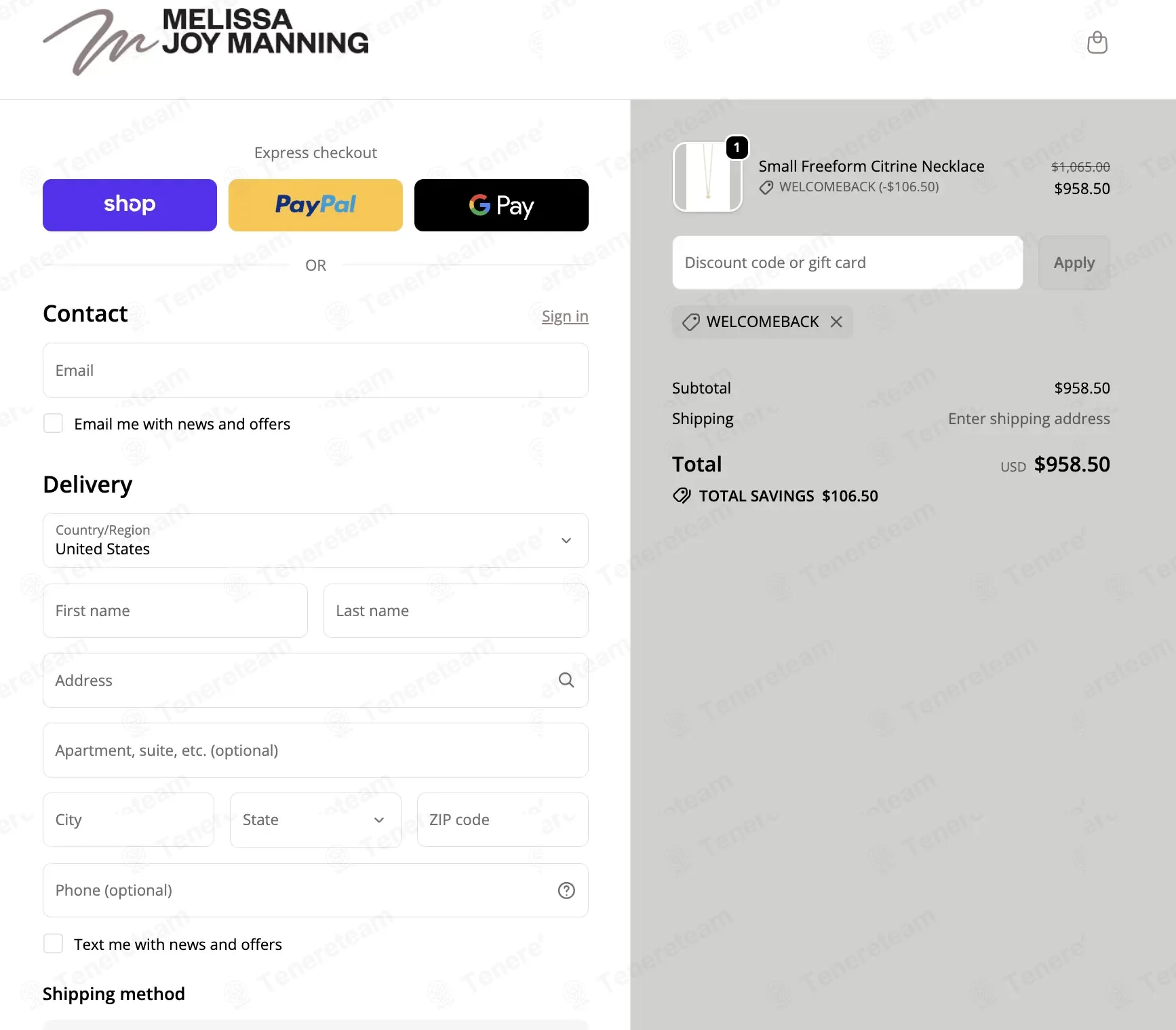Choose the Google Pay express checkout
Screen dimensions: 1176x1030
501,205
